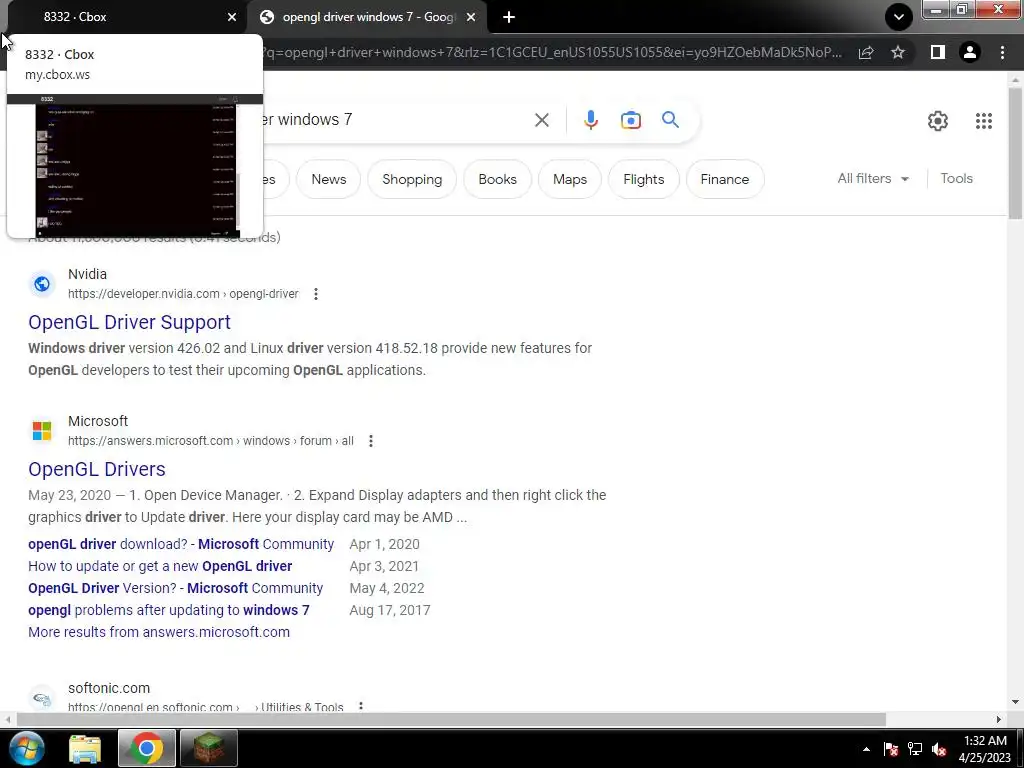Open How to update OpenGL driver link
This screenshot has height=768, width=1024.
click(160, 566)
